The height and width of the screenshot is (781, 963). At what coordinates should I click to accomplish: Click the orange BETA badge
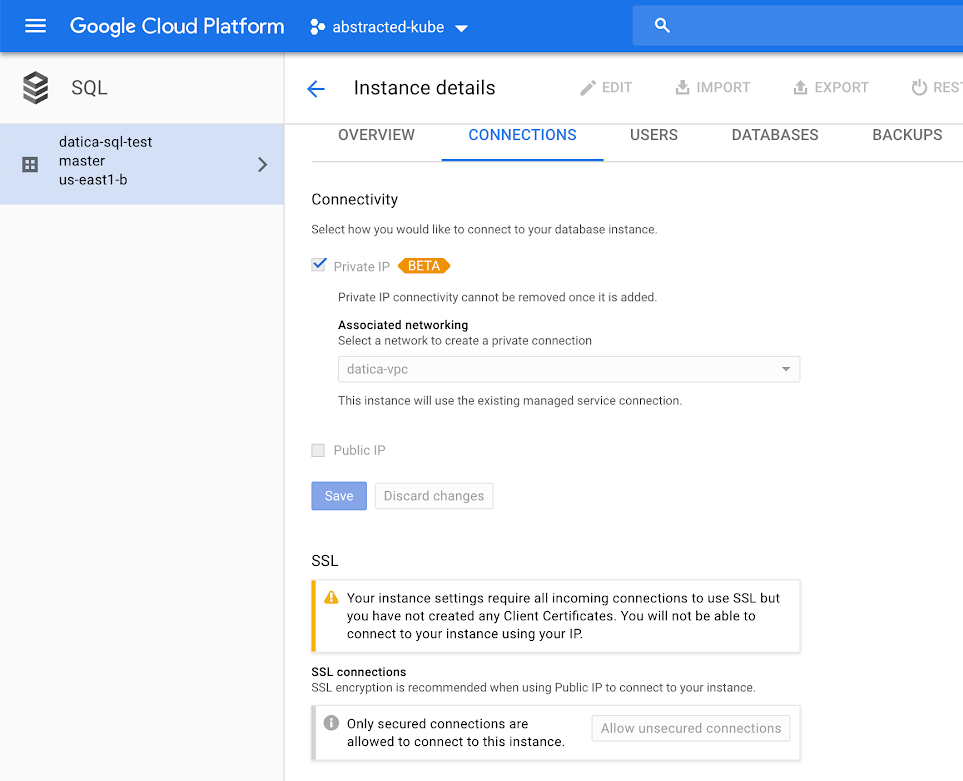(424, 266)
